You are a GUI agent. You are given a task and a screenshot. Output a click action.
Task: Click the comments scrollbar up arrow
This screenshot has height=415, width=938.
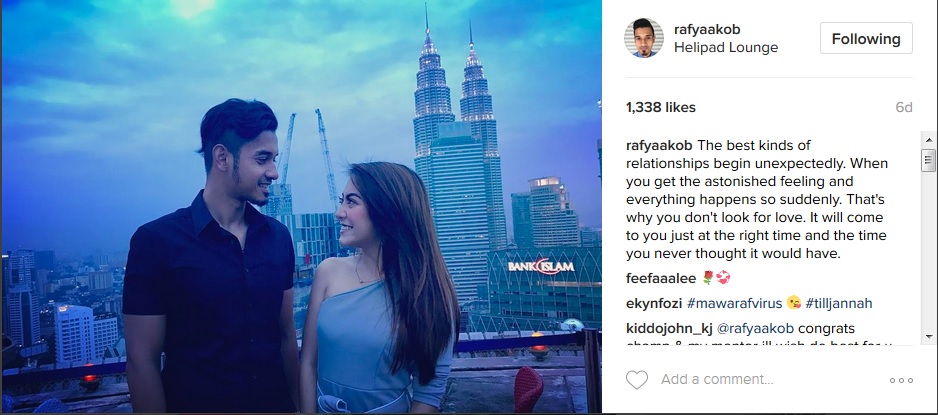click(x=928, y=140)
